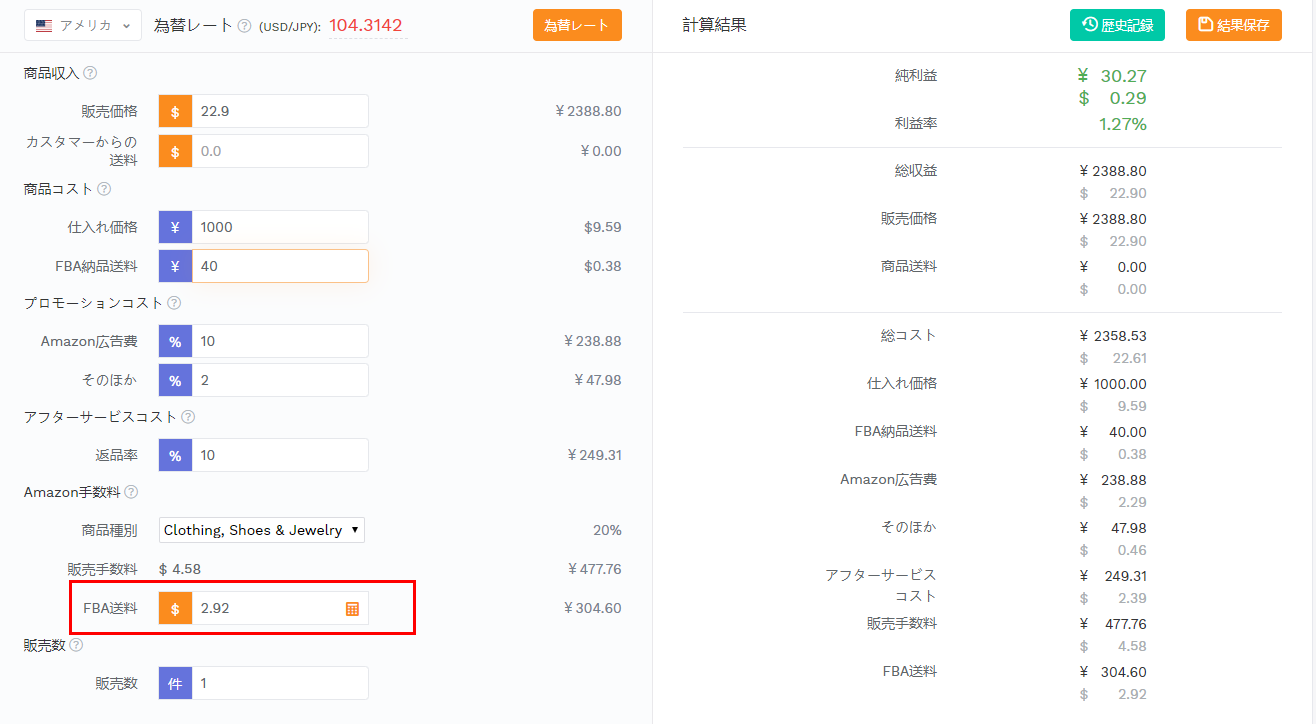This screenshot has height=724, width=1316.
Task: Click the 販売数 input field showing 1
Action: tap(280, 683)
